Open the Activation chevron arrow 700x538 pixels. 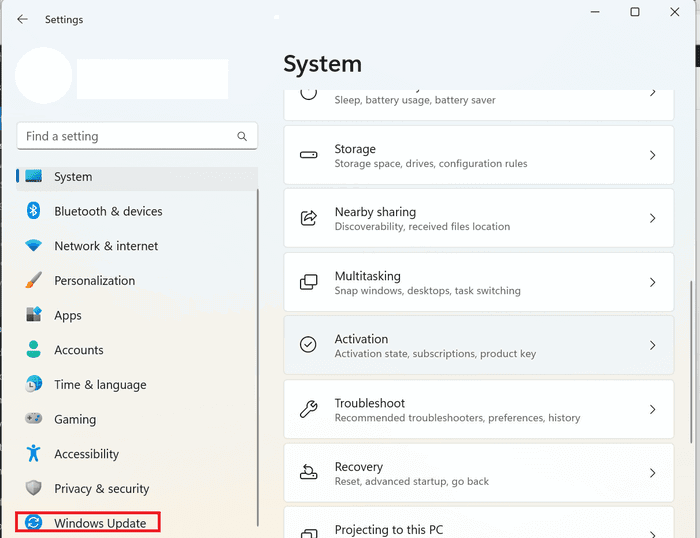pyautogui.click(x=653, y=345)
